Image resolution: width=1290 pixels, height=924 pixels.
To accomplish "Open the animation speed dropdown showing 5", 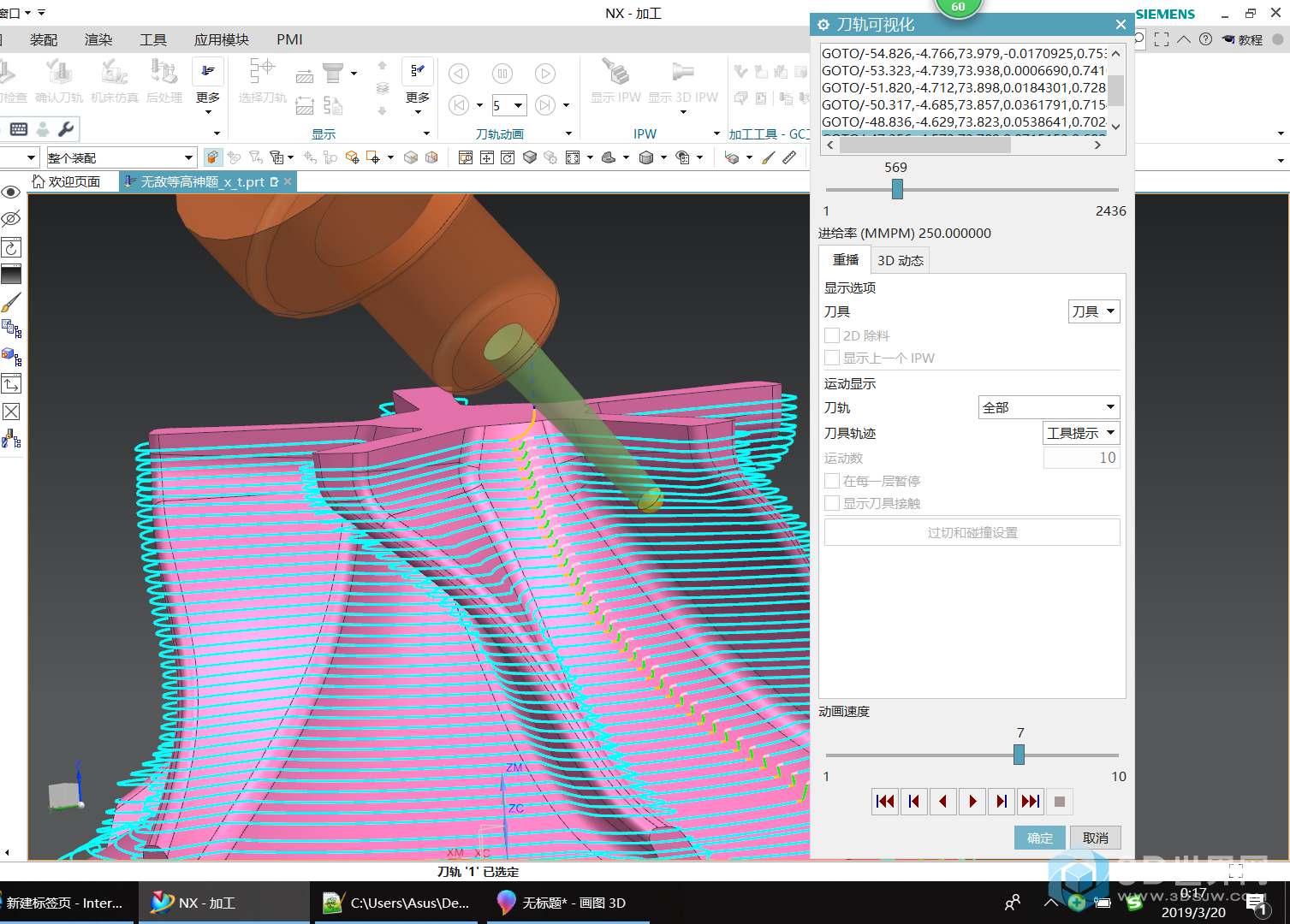I will point(508,105).
